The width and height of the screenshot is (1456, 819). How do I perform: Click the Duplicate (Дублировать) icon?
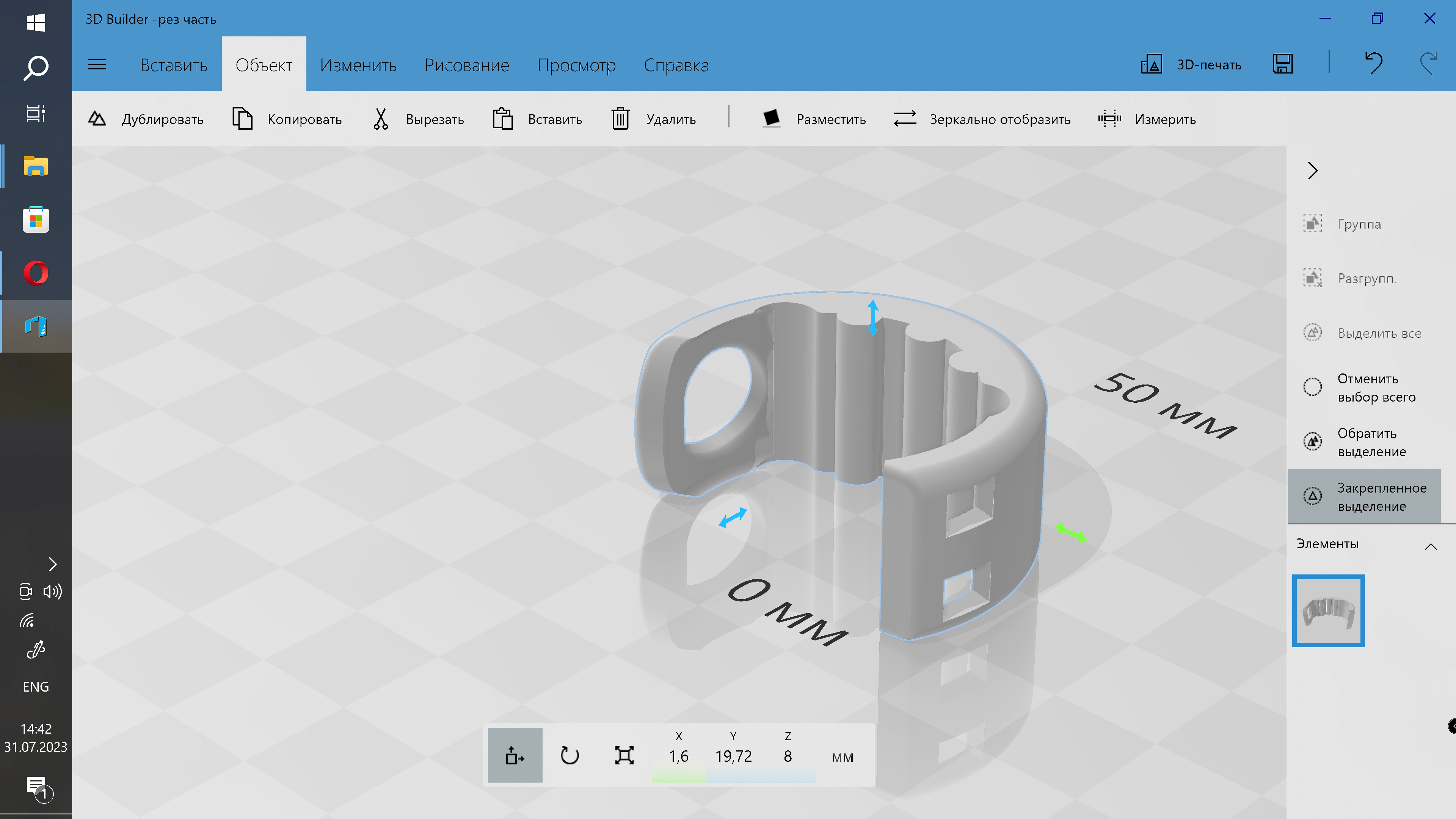[97, 119]
